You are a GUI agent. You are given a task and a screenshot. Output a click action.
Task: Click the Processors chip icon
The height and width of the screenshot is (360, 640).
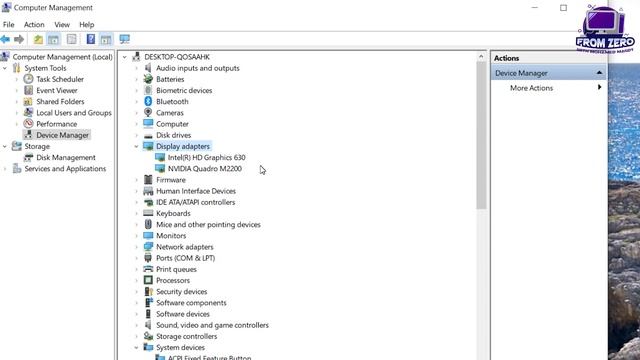point(148,280)
